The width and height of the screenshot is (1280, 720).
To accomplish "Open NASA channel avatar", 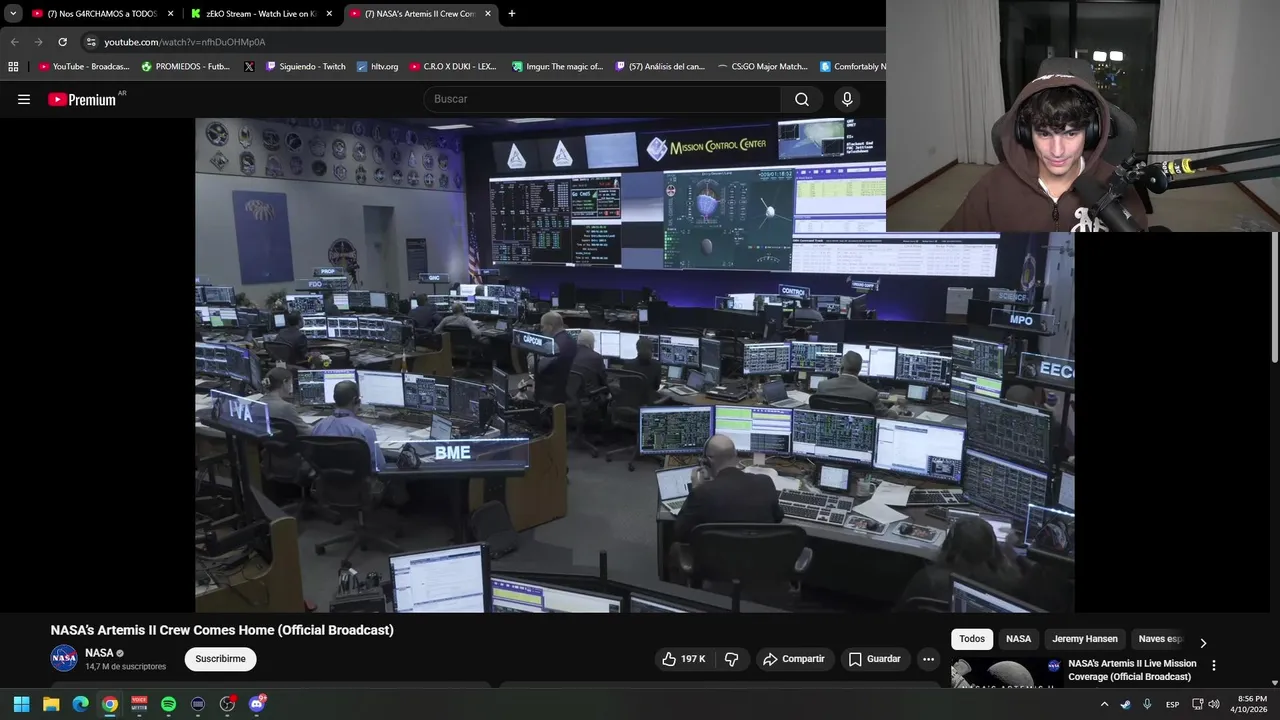I will coord(64,658).
